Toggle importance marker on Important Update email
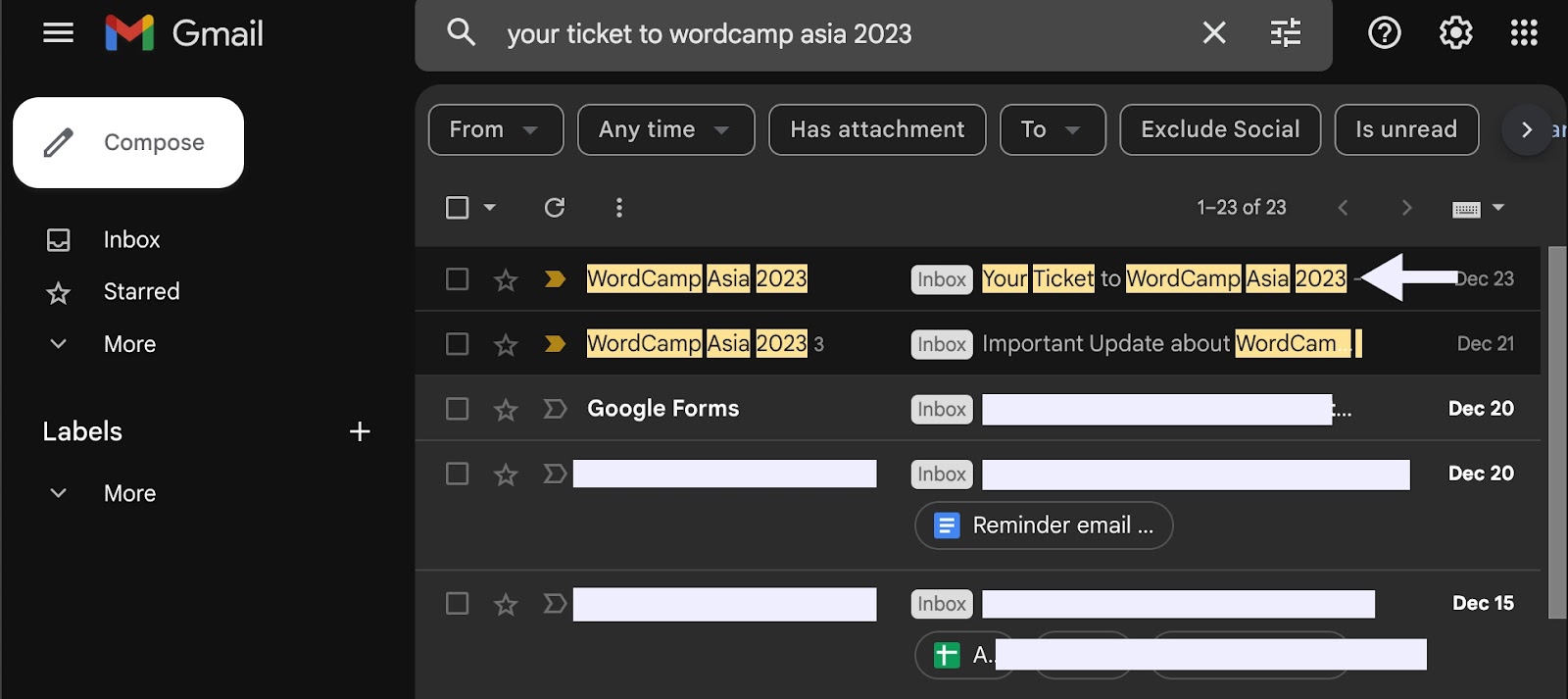This screenshot has height=699, width=1568. tap(555, 344)
